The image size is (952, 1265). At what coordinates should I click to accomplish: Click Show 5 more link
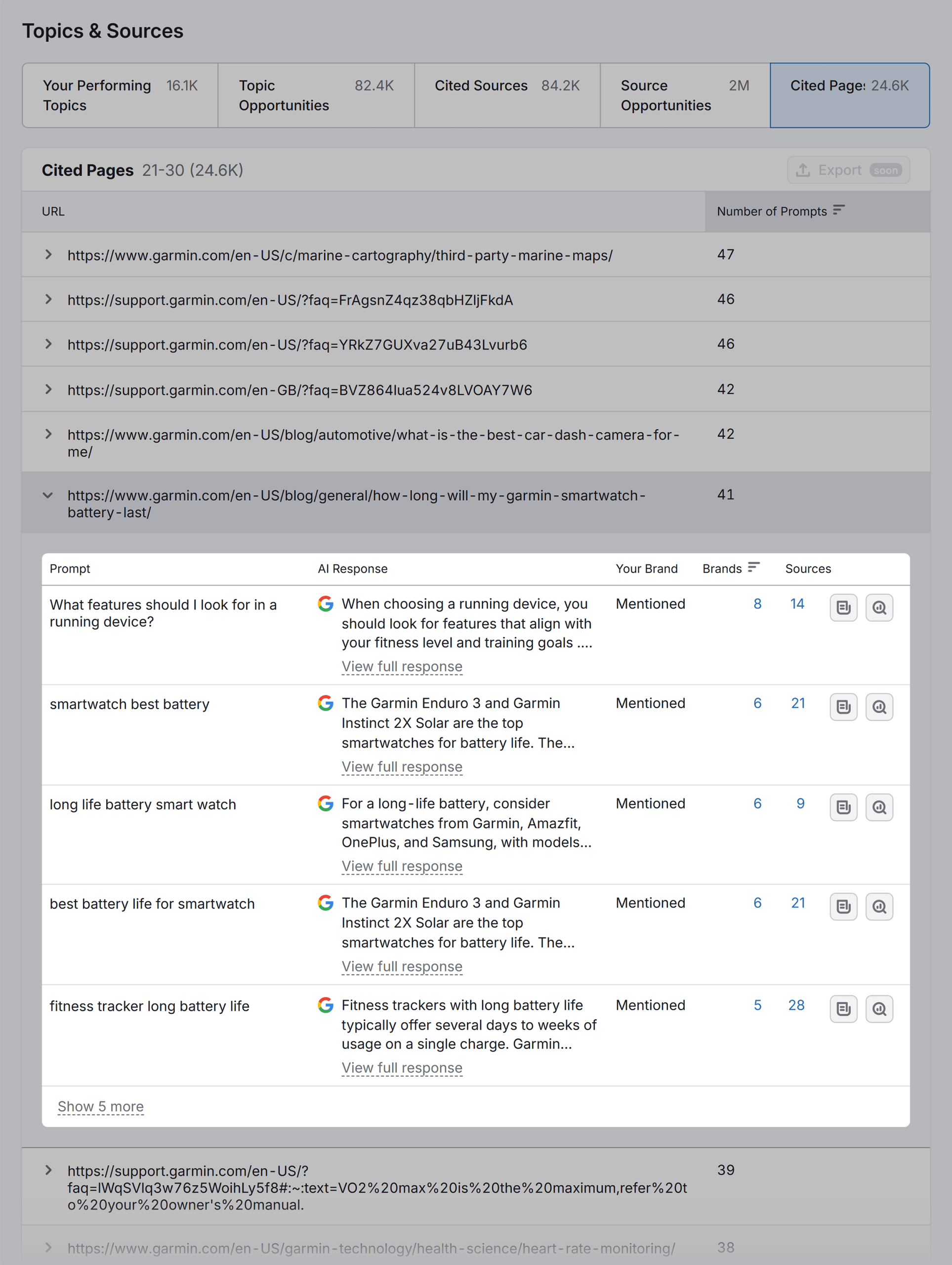click(x=101, y=1106)
